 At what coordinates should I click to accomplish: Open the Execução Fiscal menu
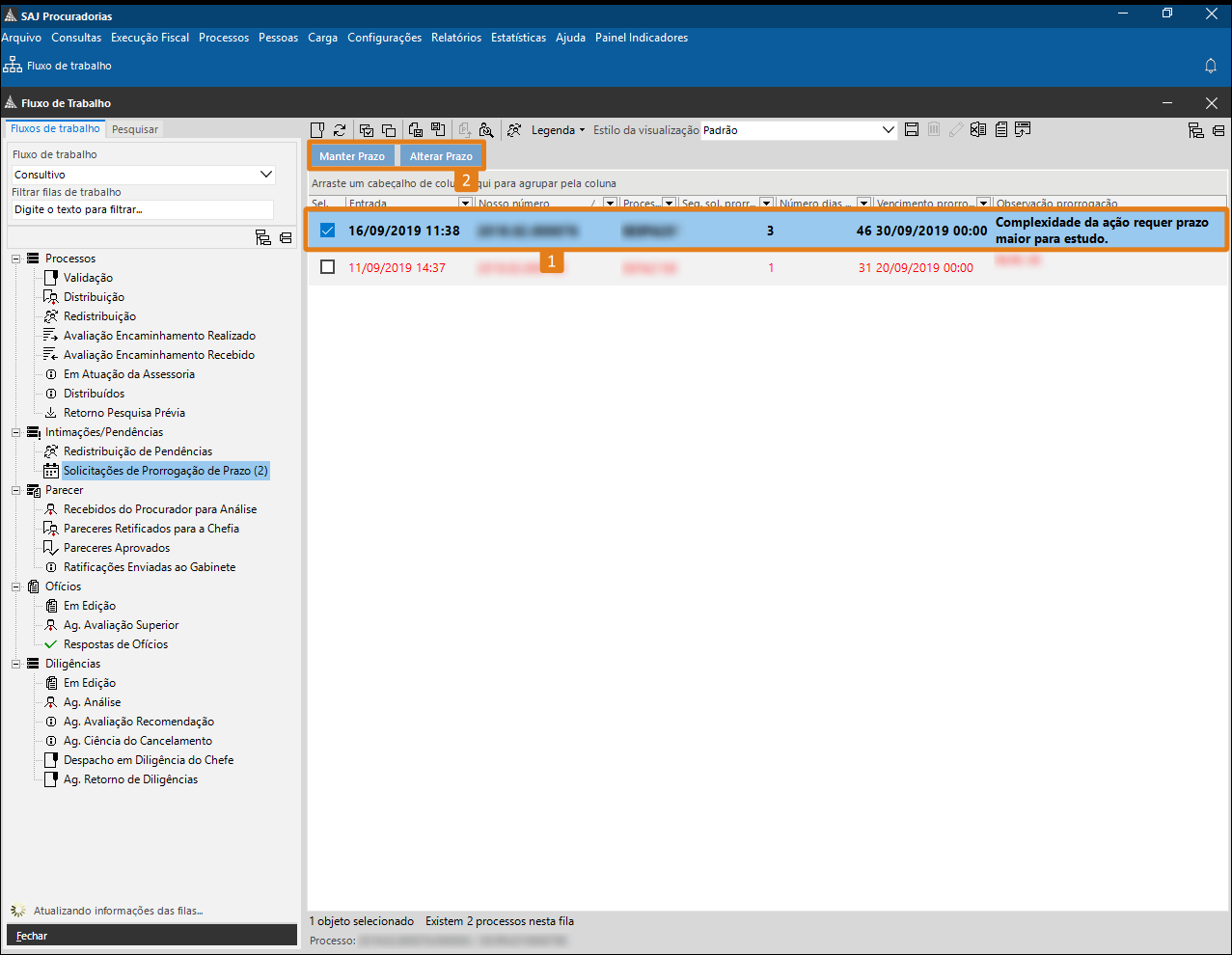150,38
